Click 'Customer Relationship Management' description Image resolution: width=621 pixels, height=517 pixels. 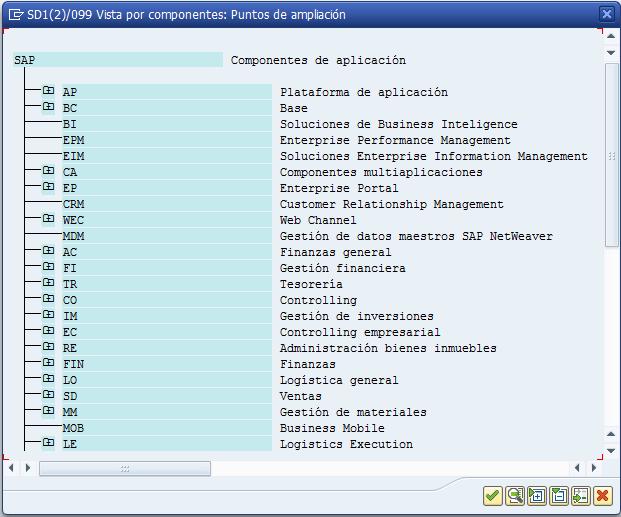[x=392, y=204]
